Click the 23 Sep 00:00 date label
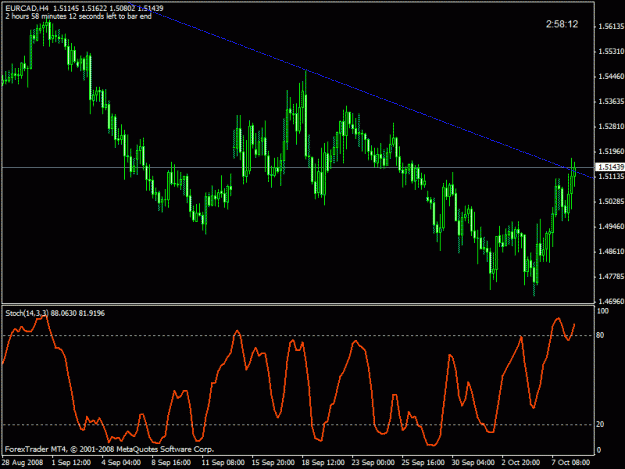625x469 pixels. [373, 463]
